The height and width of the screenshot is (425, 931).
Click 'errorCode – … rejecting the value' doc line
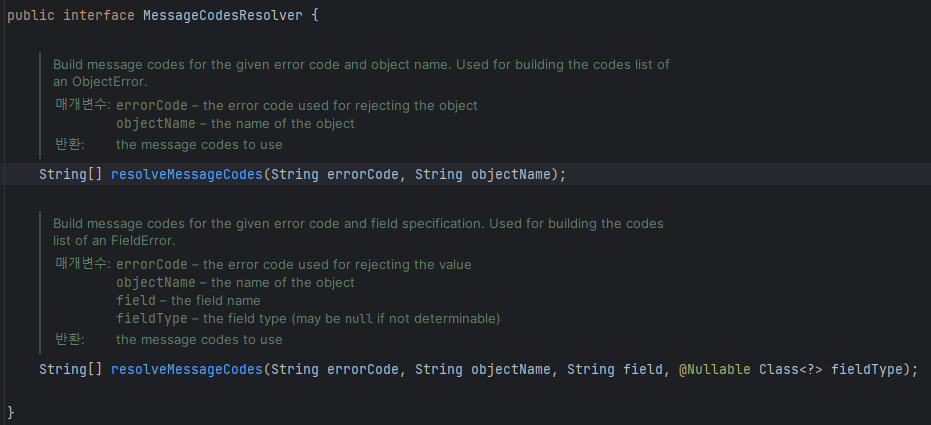tap(294, 264)
